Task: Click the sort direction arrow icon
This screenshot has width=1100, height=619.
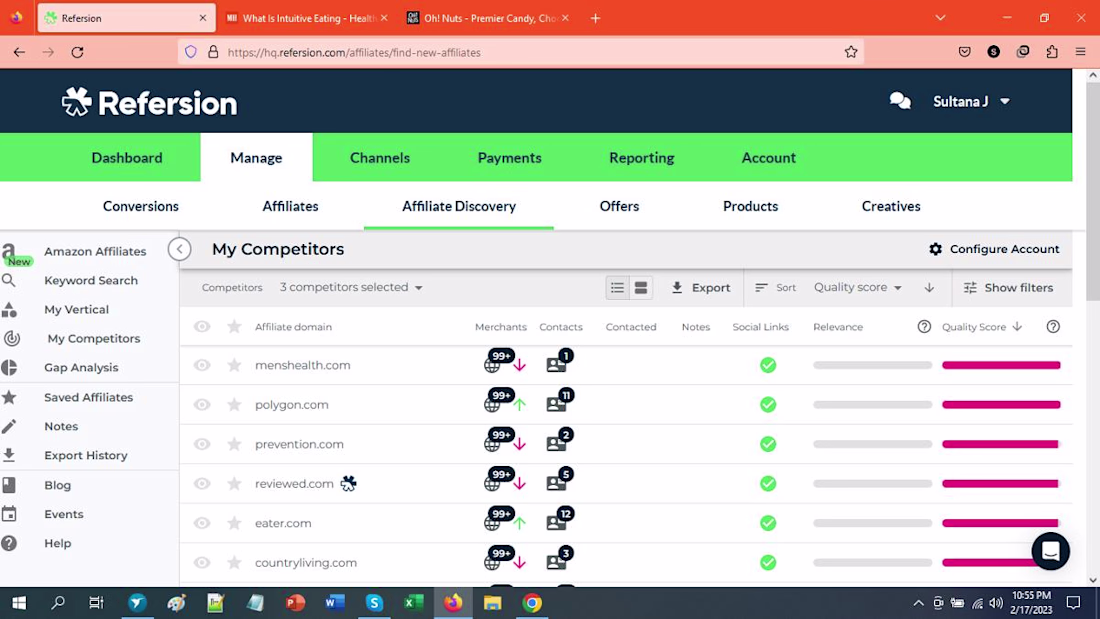Action: 929,288
